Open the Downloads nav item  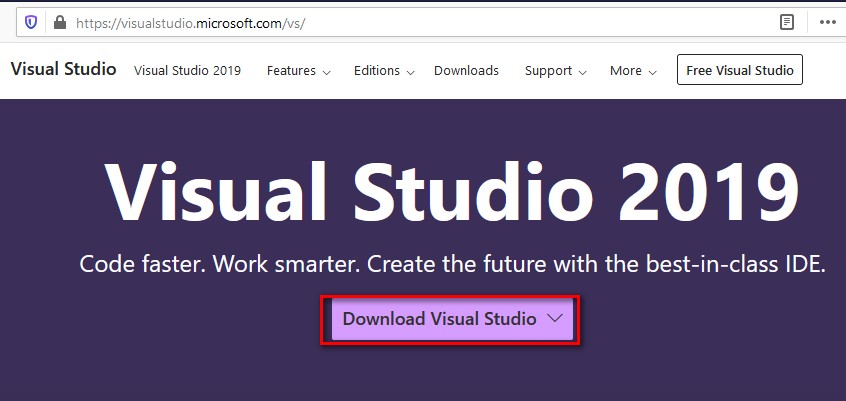click(466, 71)
